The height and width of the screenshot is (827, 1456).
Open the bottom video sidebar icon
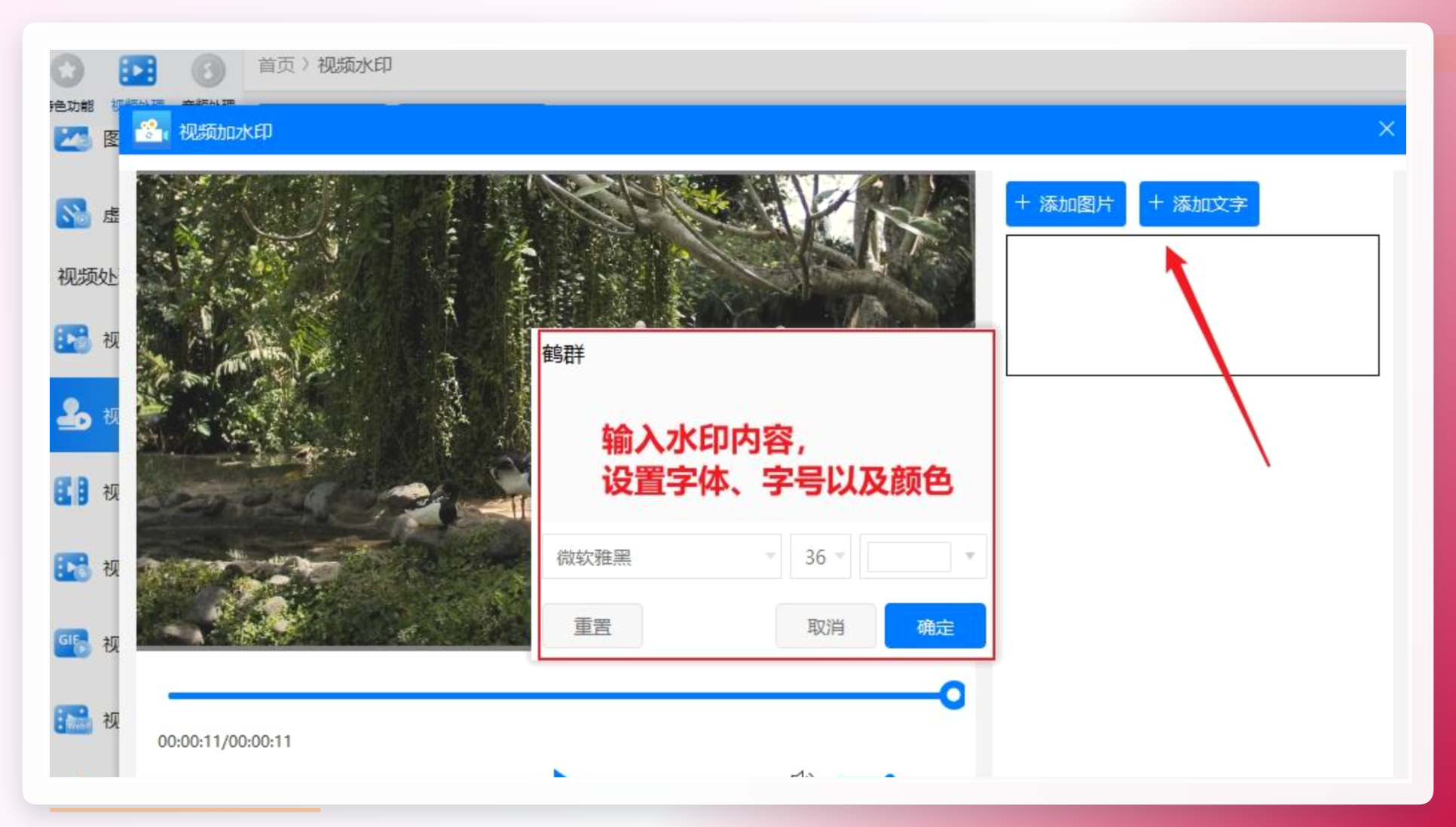72,720
